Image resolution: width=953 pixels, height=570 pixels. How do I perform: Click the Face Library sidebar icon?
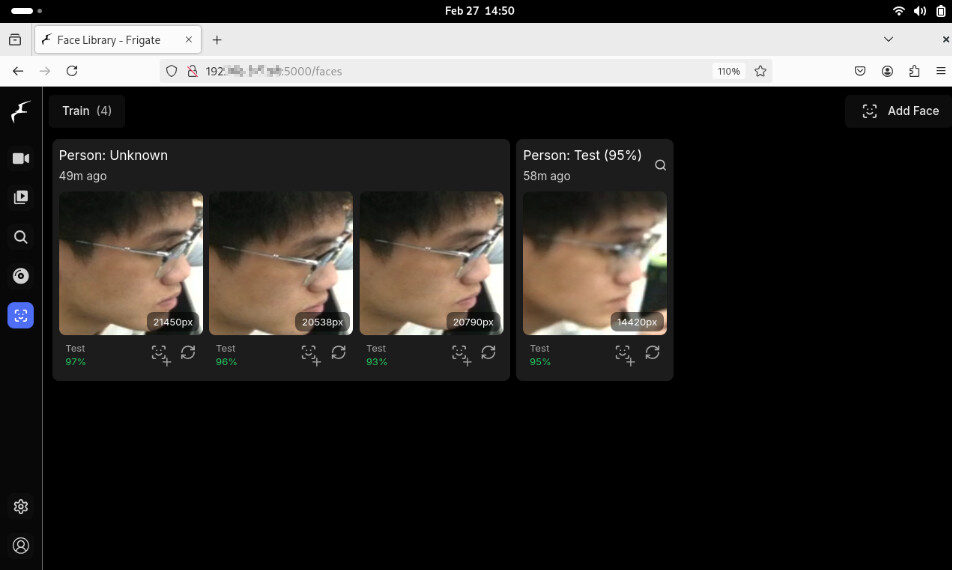point(21,315)
